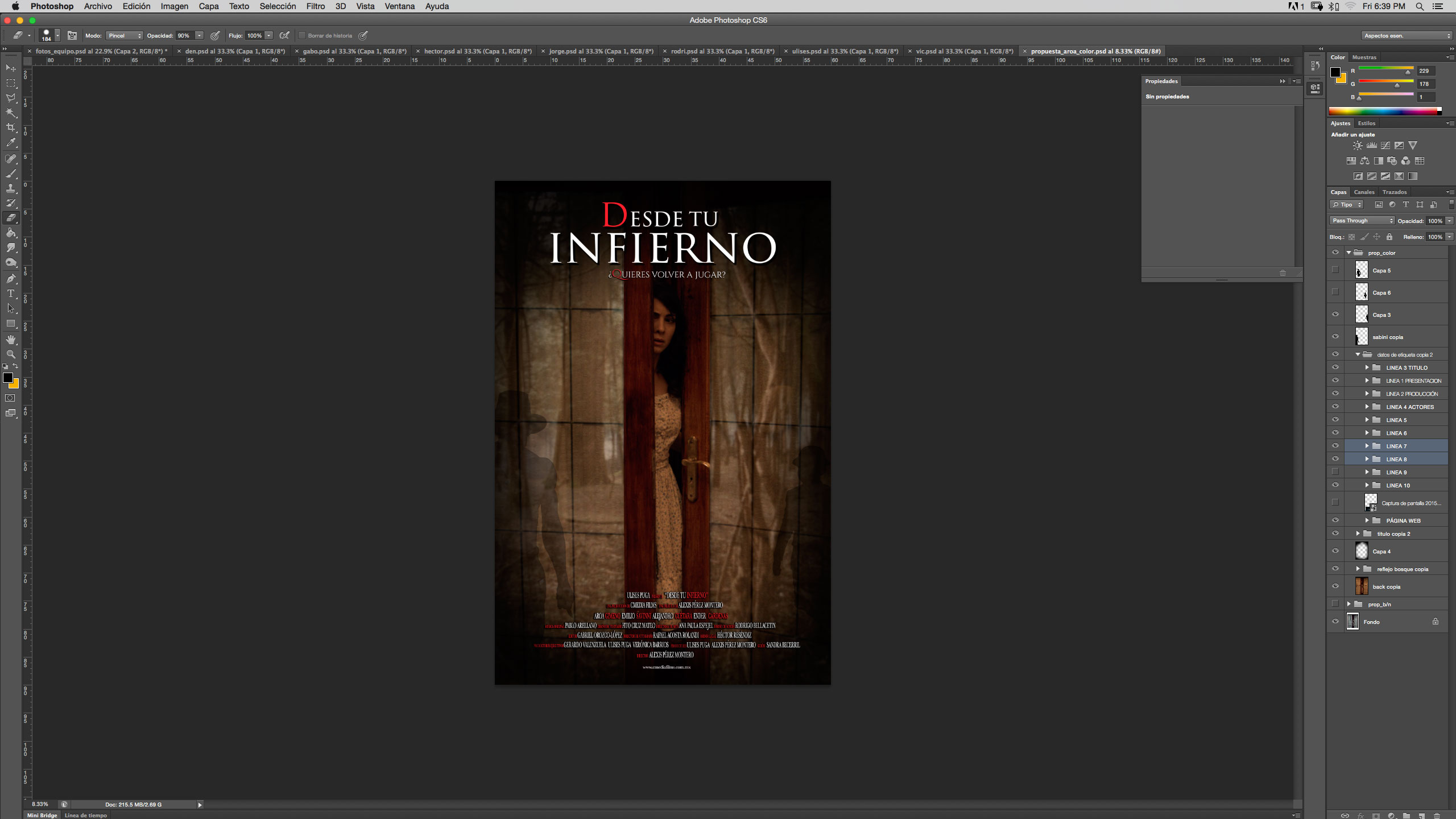
Task: Click the layer Opacidad value field
Action: pyautogui.click(x=1434, y=221)
